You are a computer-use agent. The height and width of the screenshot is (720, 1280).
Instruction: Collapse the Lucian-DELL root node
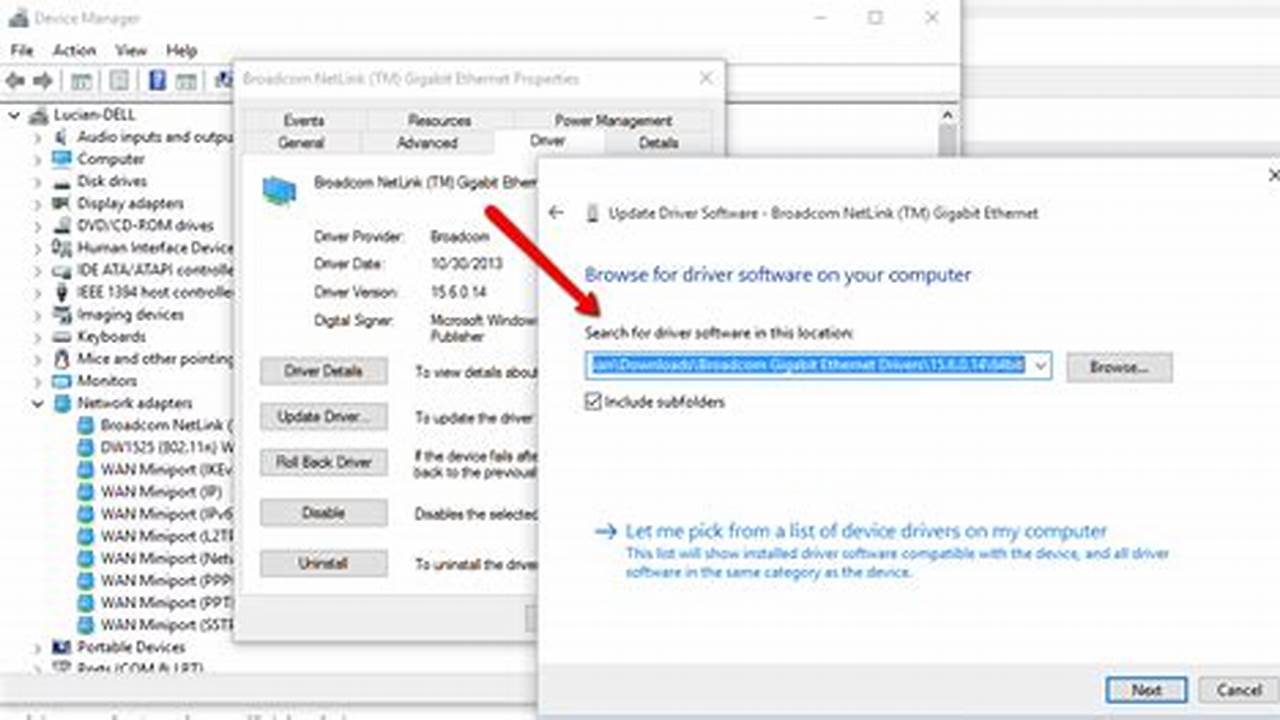tap(14, 115)
